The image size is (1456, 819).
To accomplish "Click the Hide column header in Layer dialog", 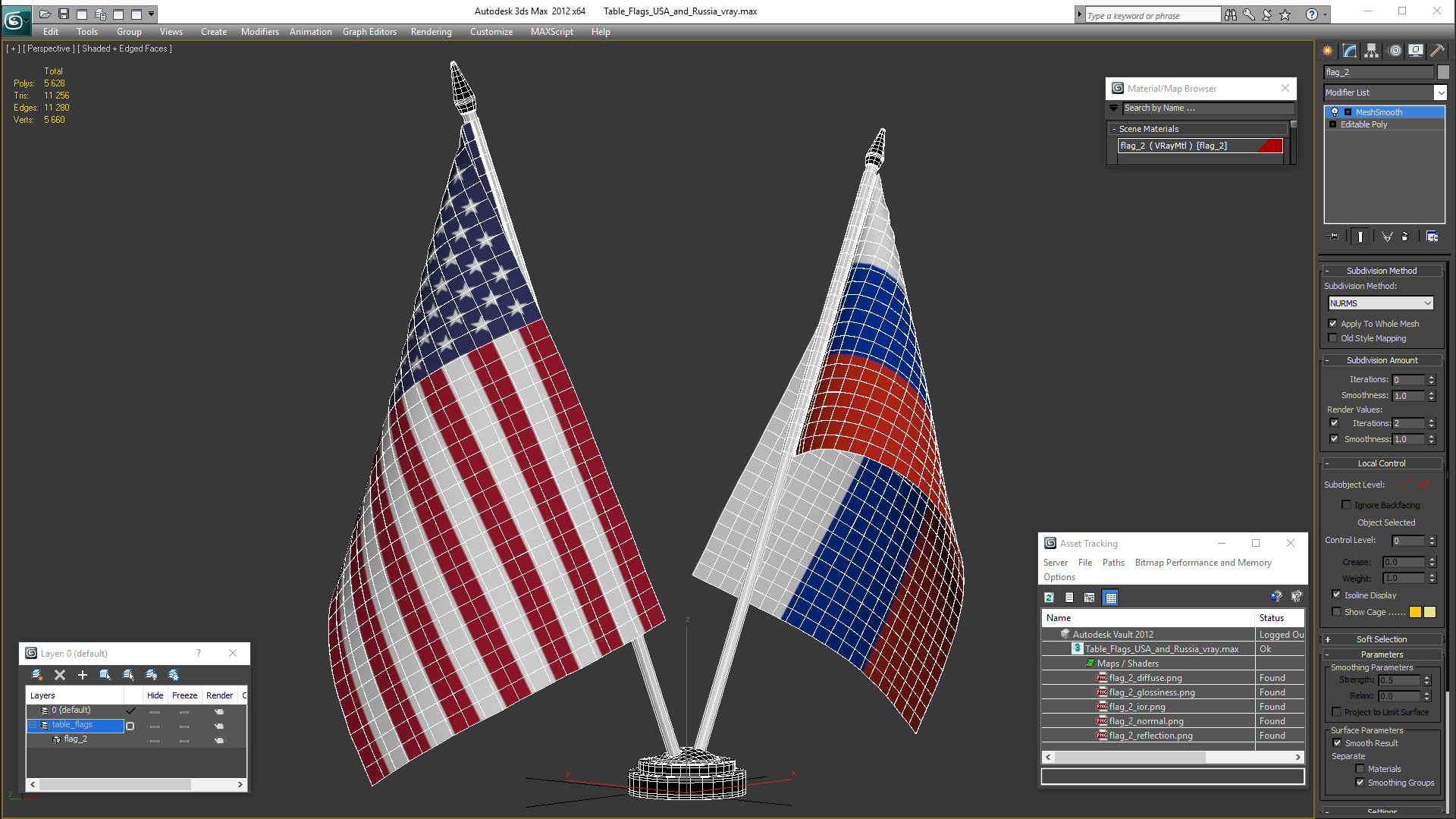I will tap(155, 695).
